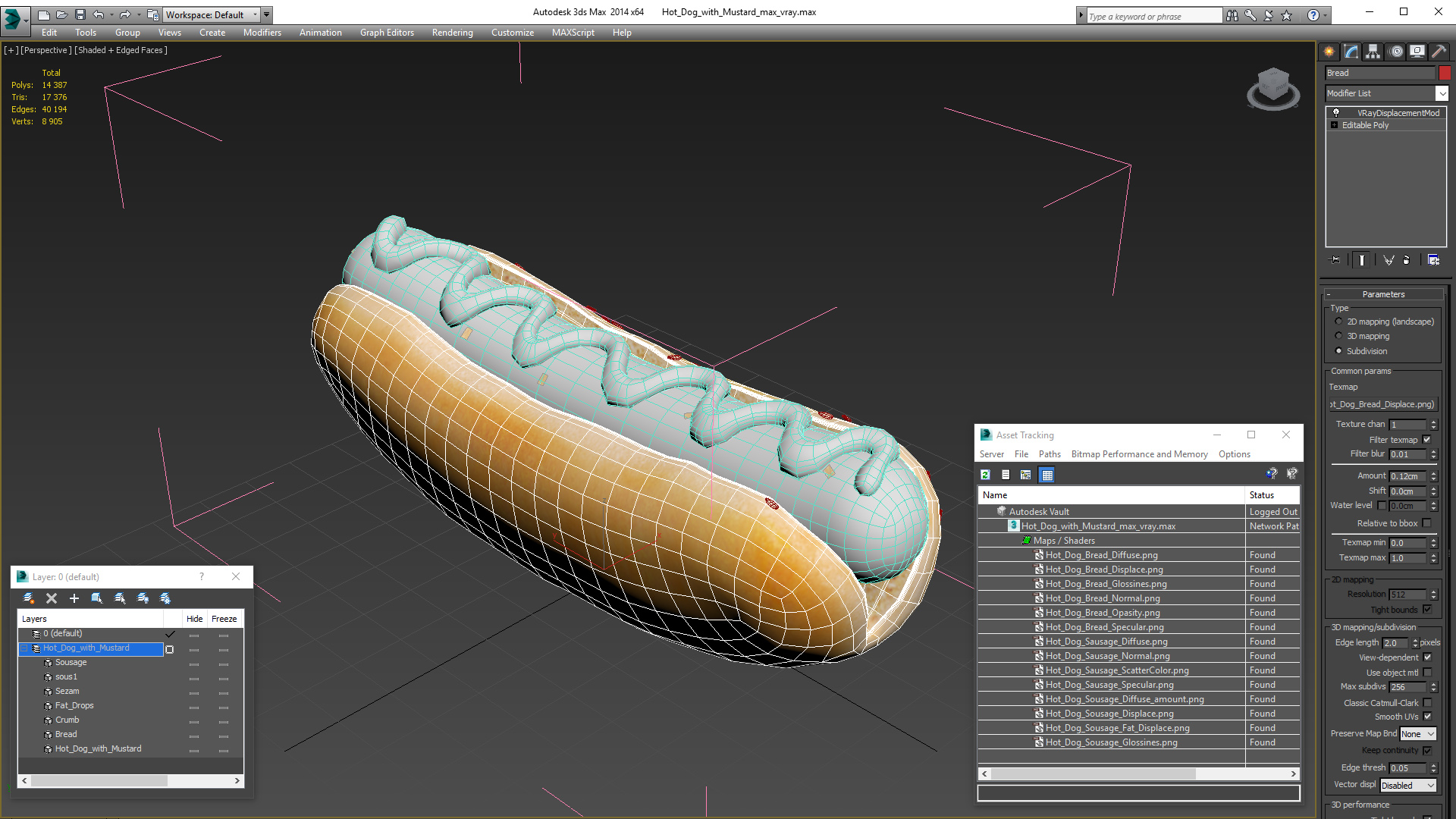The width and height of the screenshot is (1456, 819).
Task: Expand the Editable Poly stack entry
Action: click(x=1335, y=125)
